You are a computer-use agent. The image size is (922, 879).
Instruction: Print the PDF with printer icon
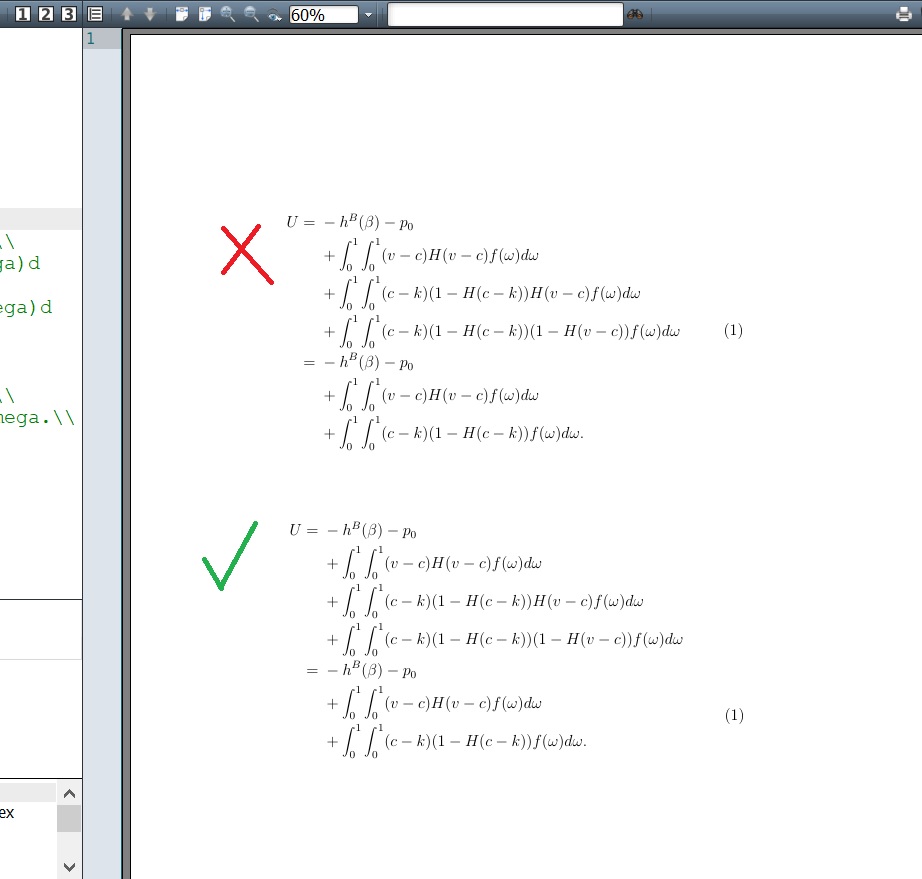tap(904, 15)
